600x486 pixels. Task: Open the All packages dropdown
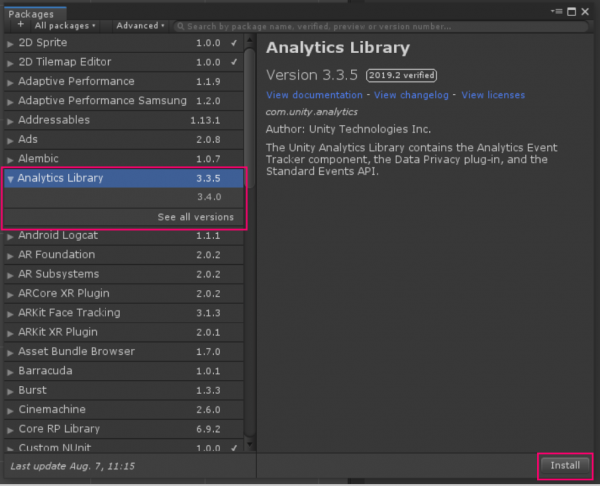click(65, 26)
